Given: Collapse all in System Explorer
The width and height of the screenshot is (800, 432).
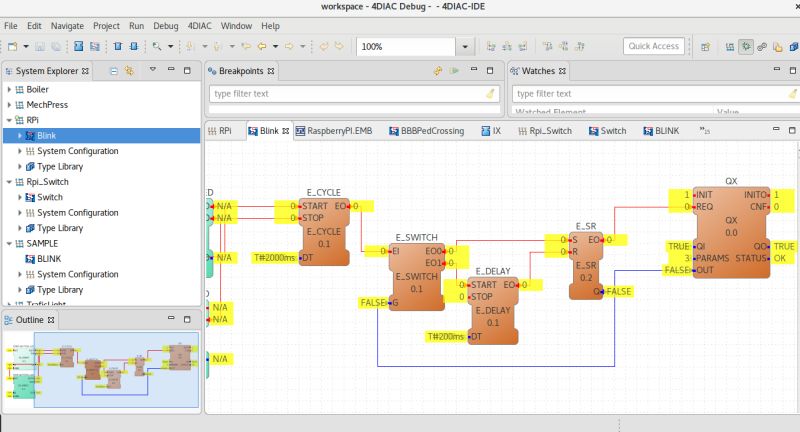Looking at the screenshot, I should click(x=114, y=71).
